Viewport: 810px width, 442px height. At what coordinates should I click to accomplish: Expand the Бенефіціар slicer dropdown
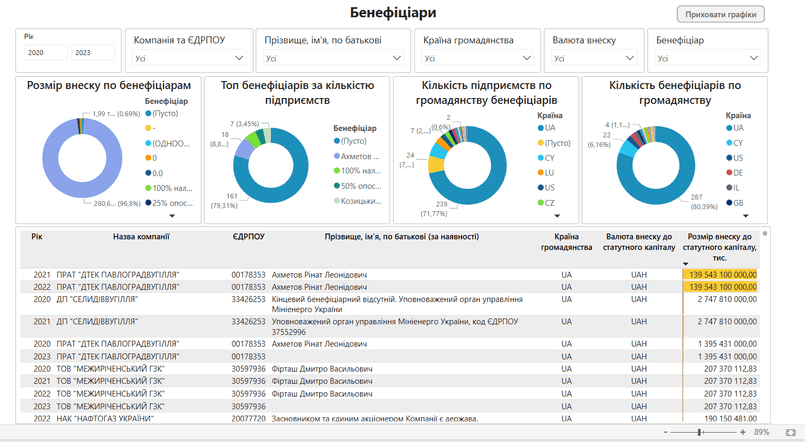pos(709,59)
